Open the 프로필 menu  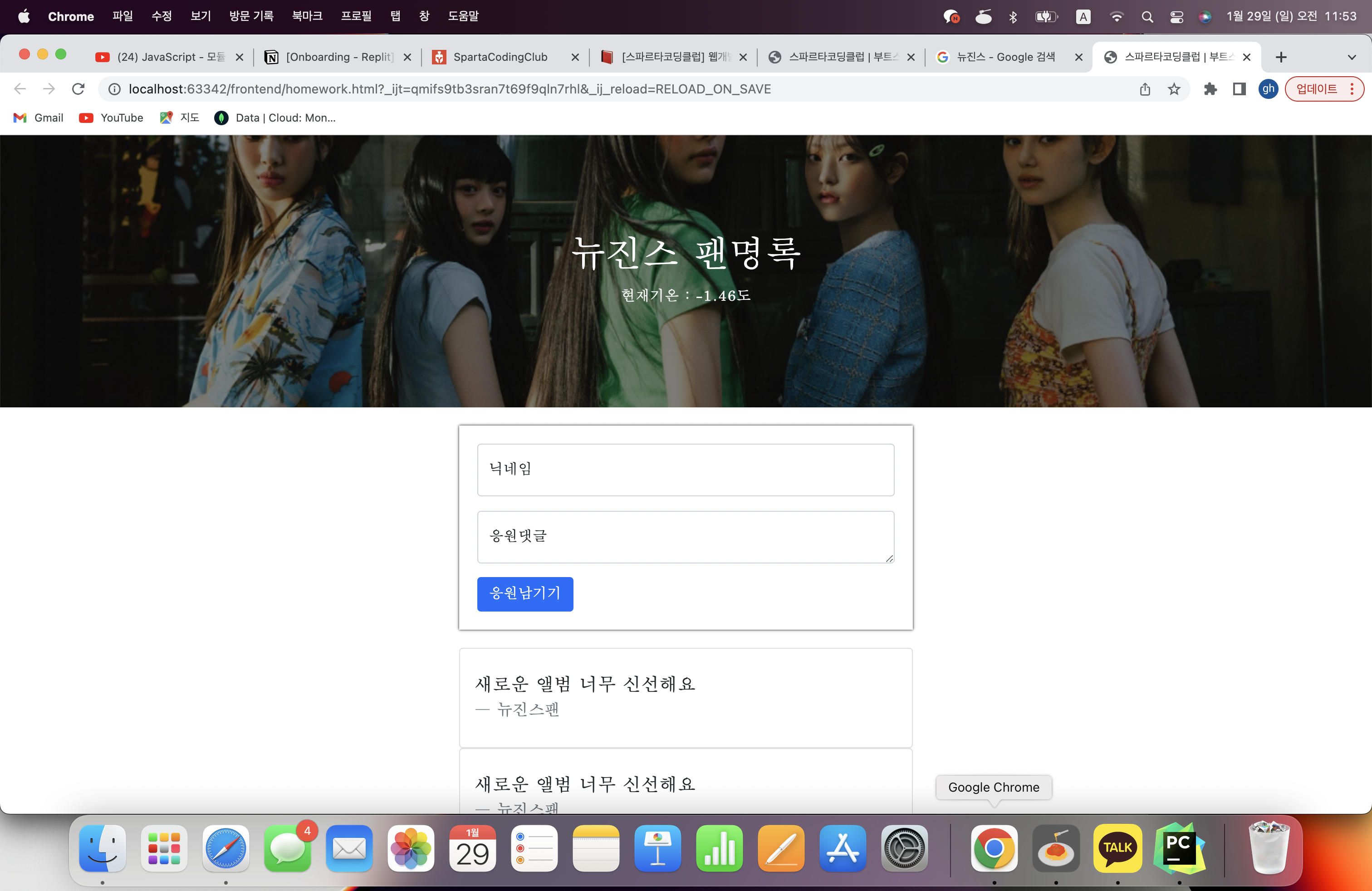pyautogui.click(x=356, y=16)
